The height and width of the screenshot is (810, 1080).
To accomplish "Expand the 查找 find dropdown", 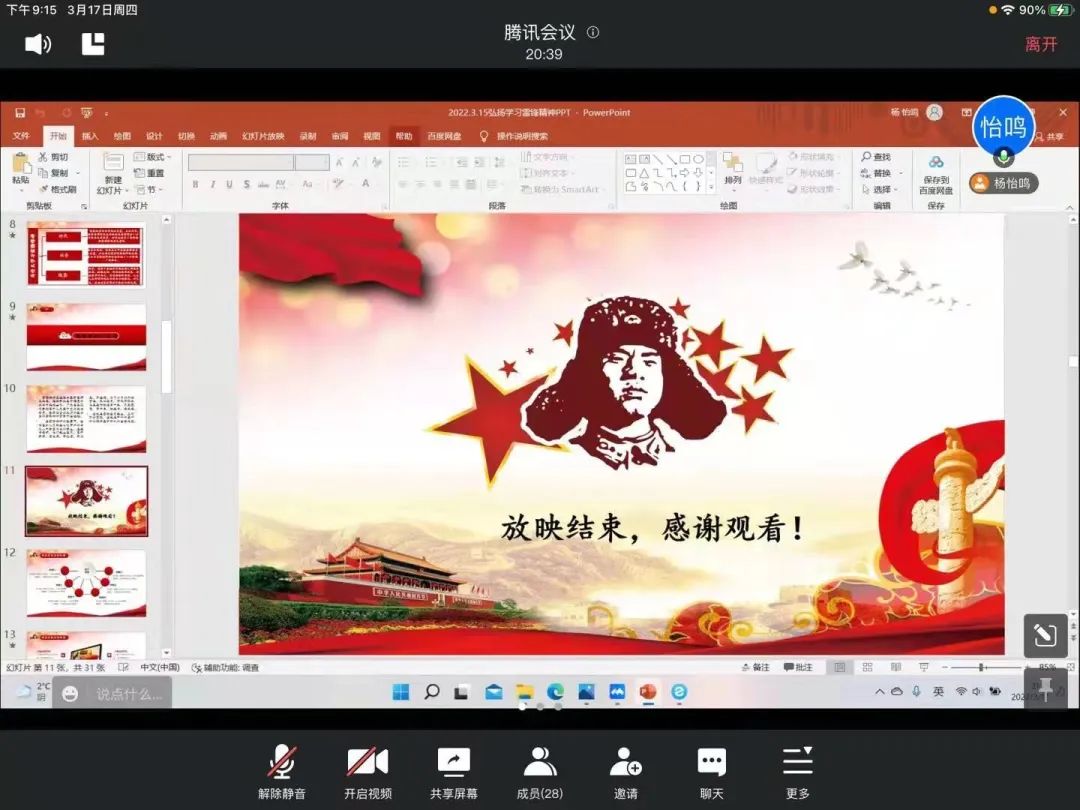I will coord(876,157).
